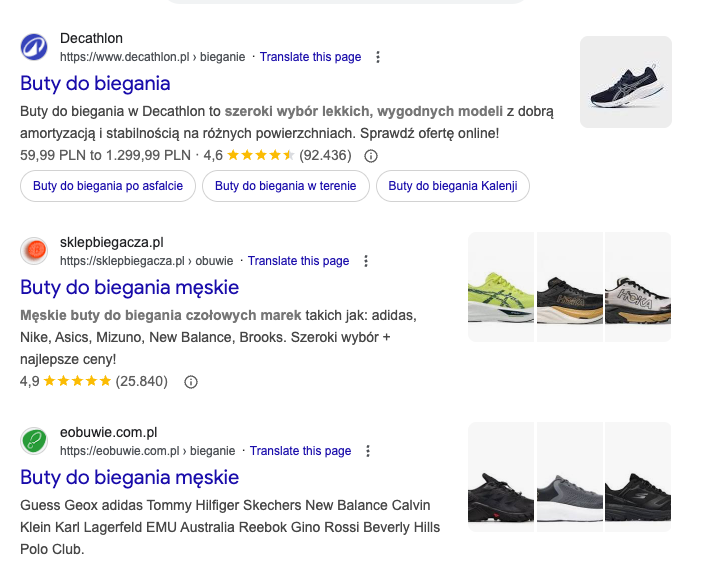Click the eobuwie.com.pl favicon
The height and width of the screenshot is (575, 712).
34,441
